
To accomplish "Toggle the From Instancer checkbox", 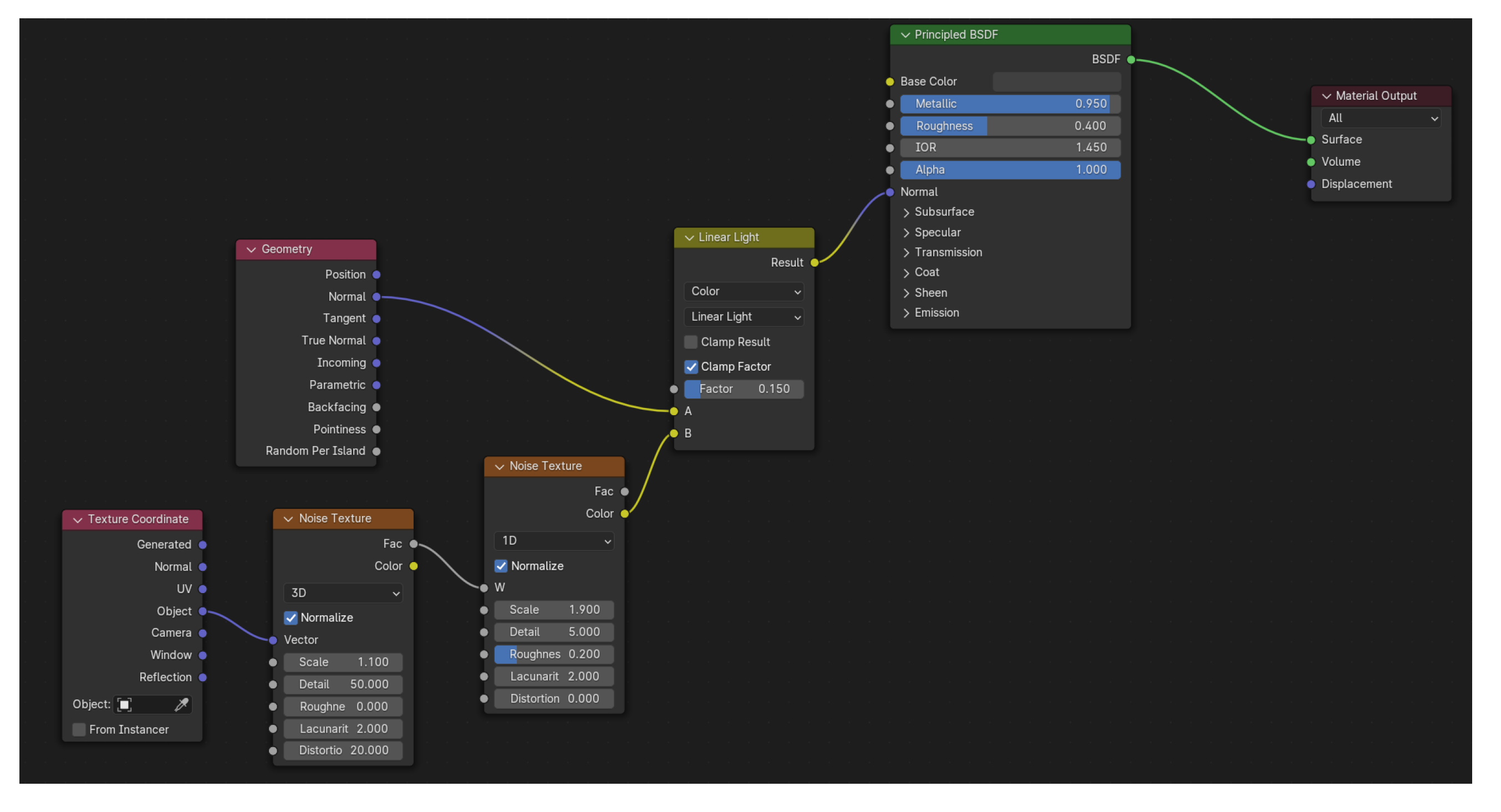I will 79,730.
